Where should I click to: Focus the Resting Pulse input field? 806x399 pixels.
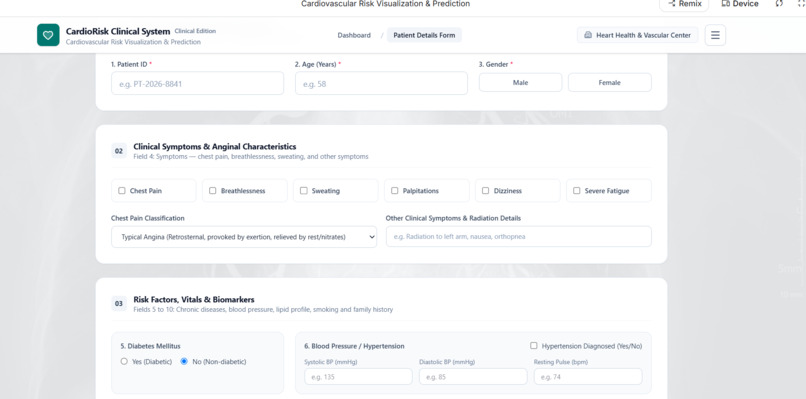[x=588, y=376]
